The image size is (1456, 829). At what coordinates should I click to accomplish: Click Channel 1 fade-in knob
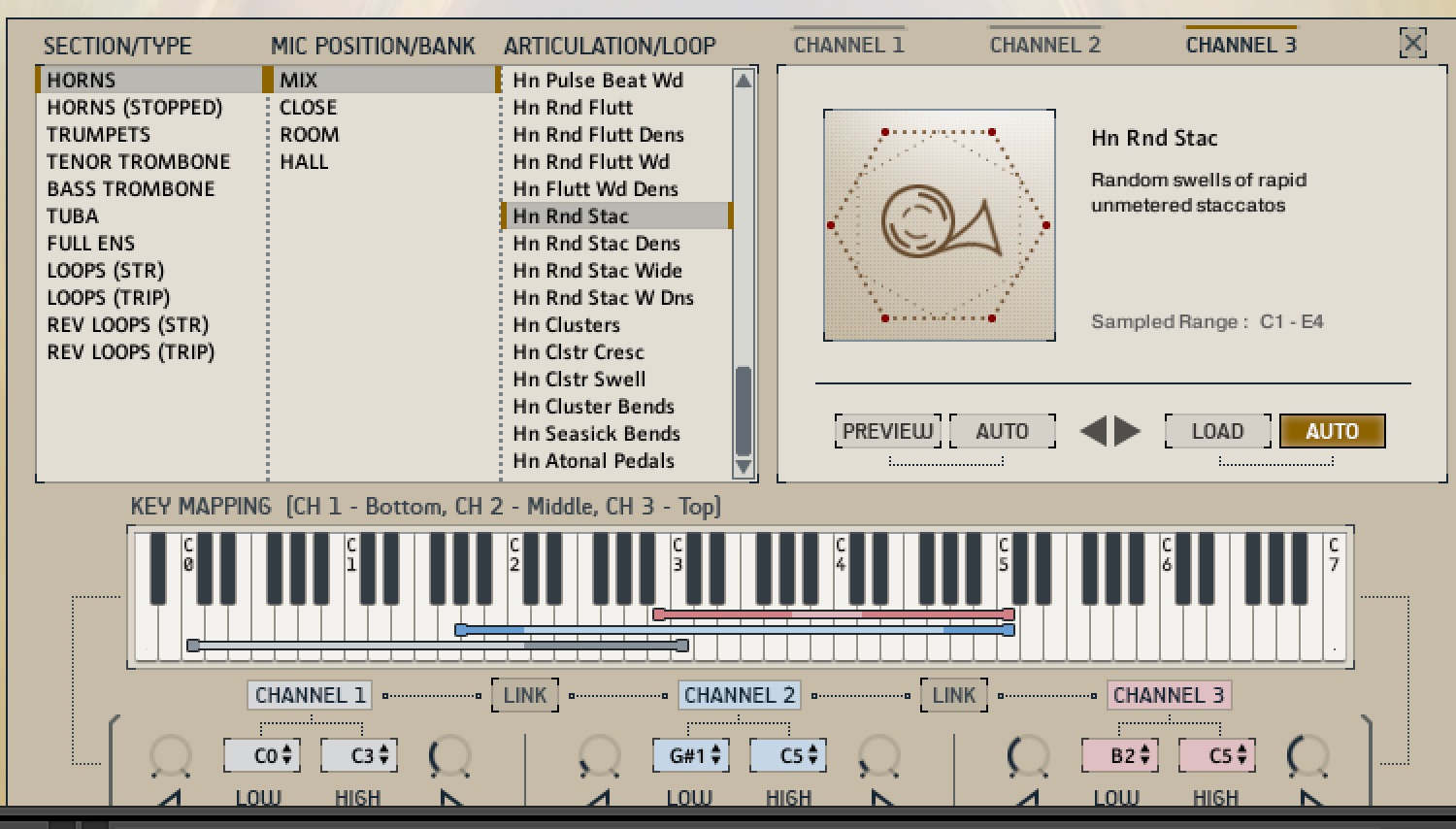tap(171, 756)
